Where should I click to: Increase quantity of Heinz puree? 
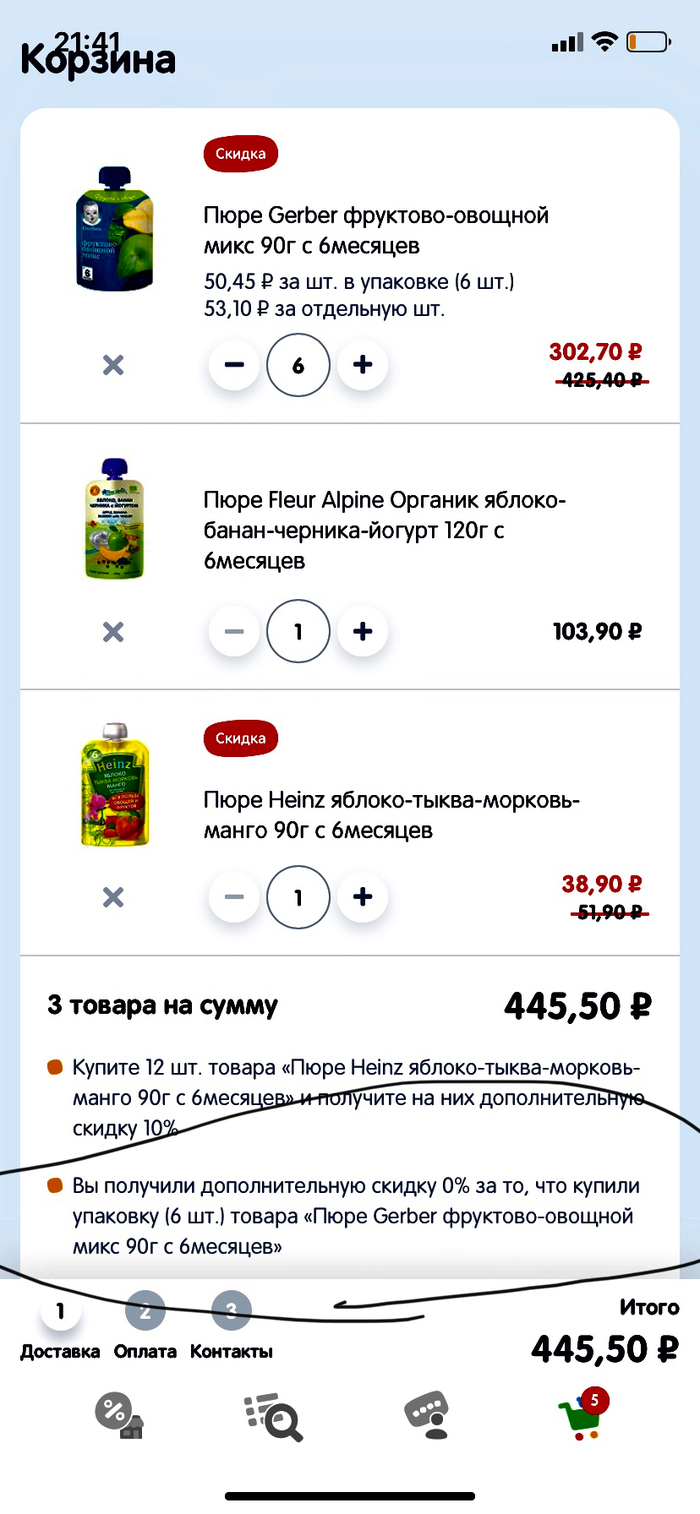pos(363,897)
